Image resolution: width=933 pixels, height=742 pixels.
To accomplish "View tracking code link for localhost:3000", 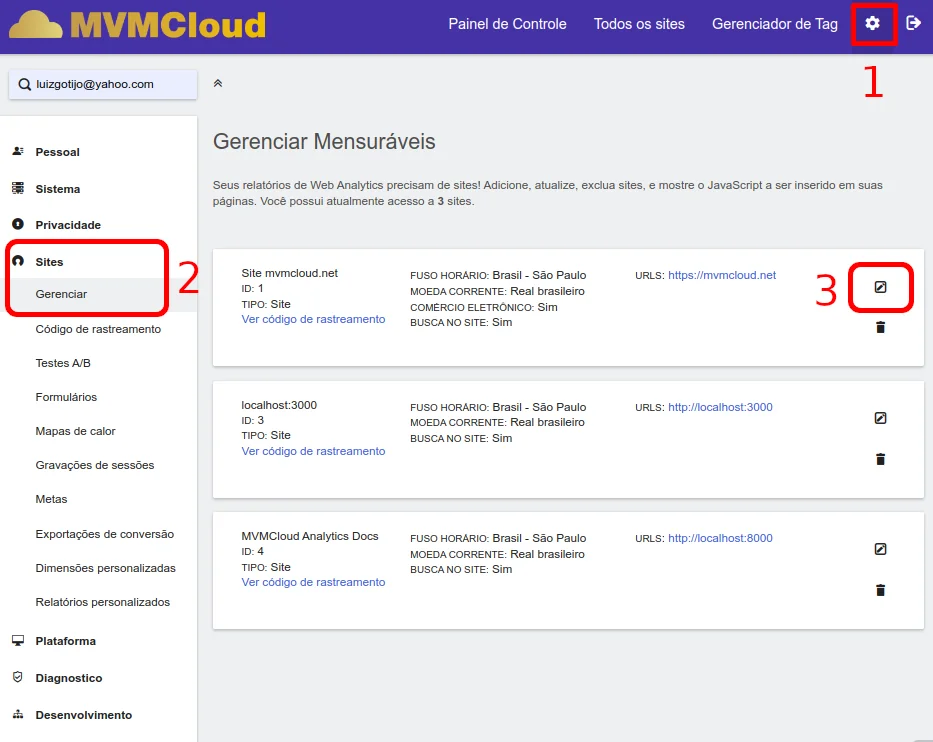I will coord(313,451).
